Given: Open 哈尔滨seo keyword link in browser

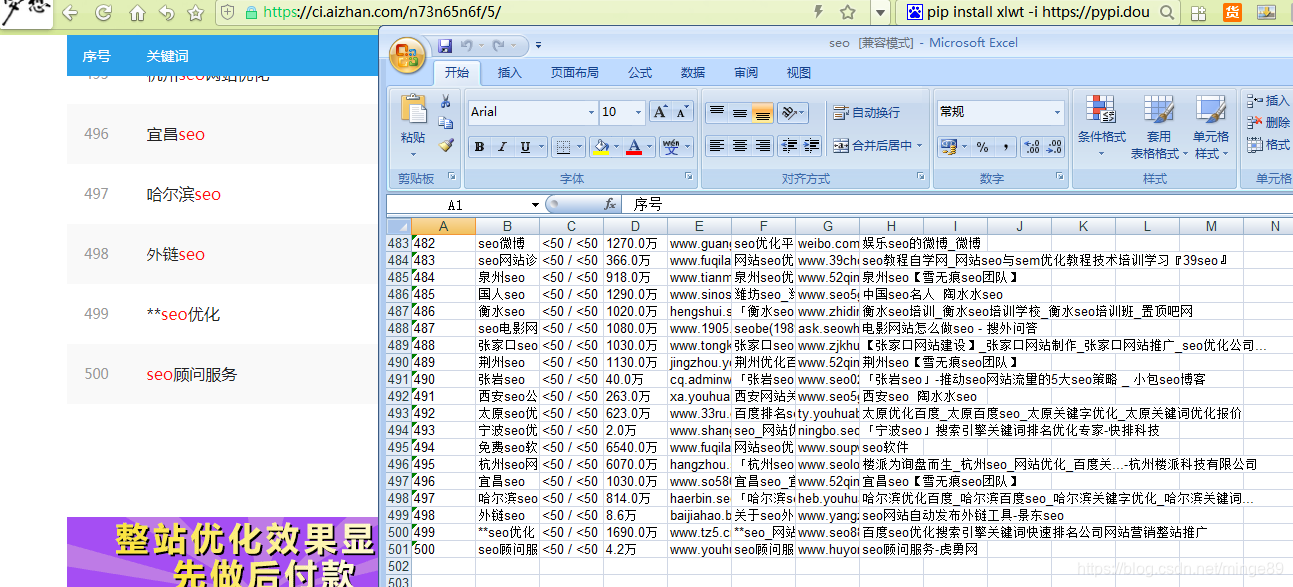Looking at the screenshot, I should coord(184,194).
